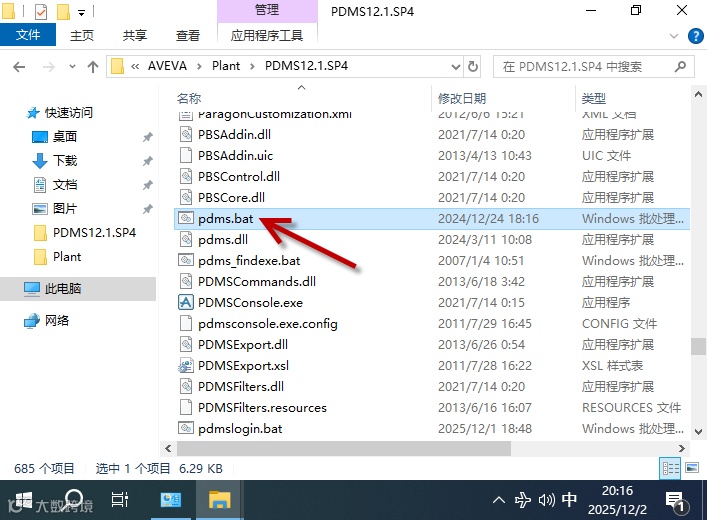Open the 应用程序工具 ribbon tab

click(267, 35)
